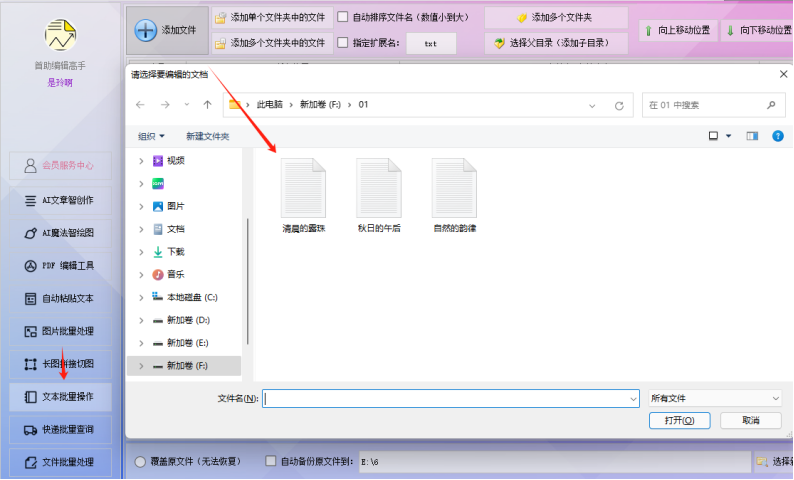Screen dimensions: 794x480
Task: Close the file selection dialog
Action: 783,74
